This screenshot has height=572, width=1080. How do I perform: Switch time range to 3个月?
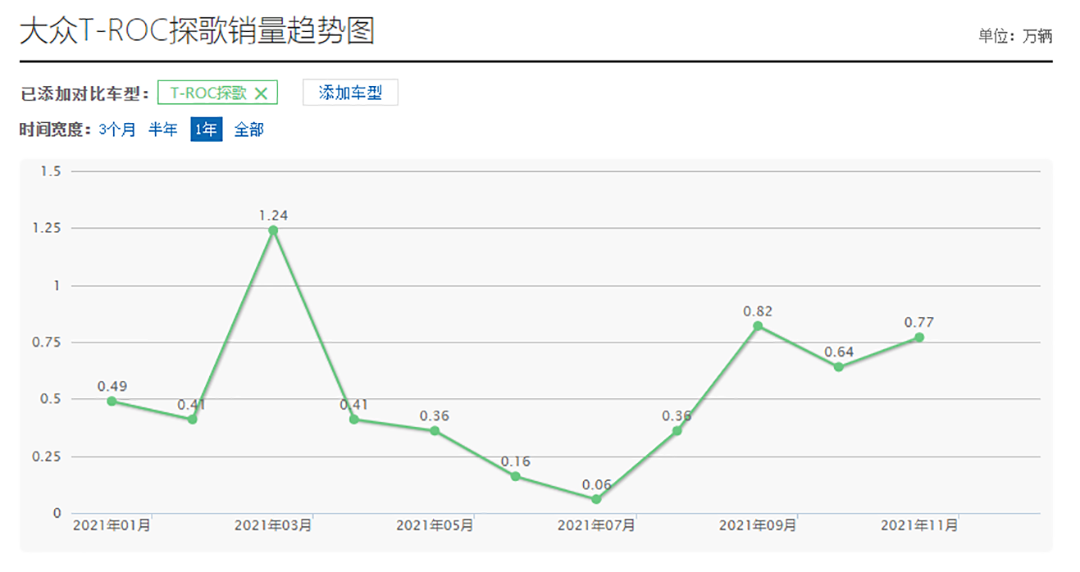(x=117, y=130)
